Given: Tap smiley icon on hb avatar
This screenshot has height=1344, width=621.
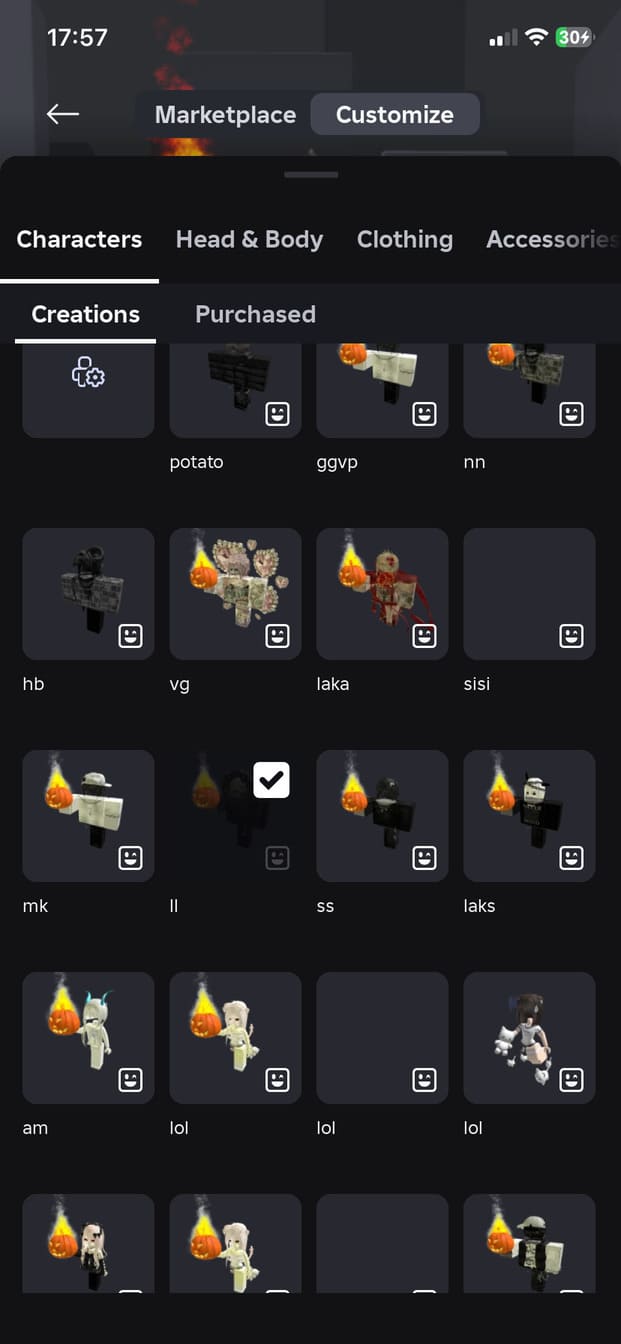Looking at the screenshot, I should (130, 636).
